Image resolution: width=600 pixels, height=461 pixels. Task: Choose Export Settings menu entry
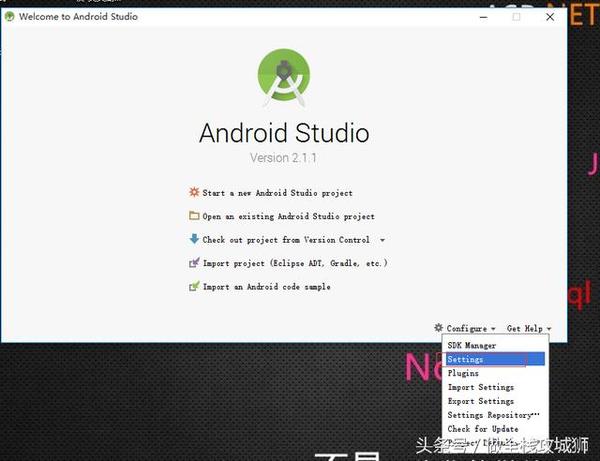pyautogui.click(x=496, y=401)
